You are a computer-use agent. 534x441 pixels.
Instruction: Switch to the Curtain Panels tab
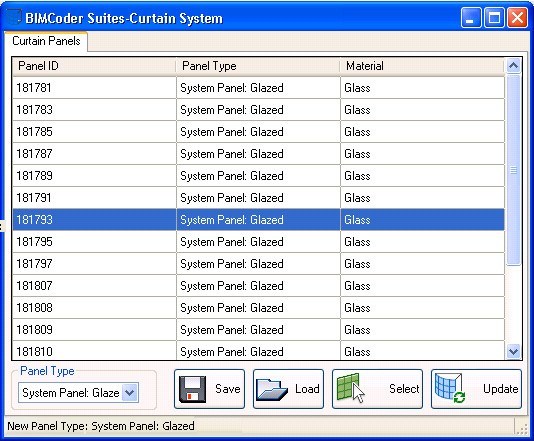[46, 41]
